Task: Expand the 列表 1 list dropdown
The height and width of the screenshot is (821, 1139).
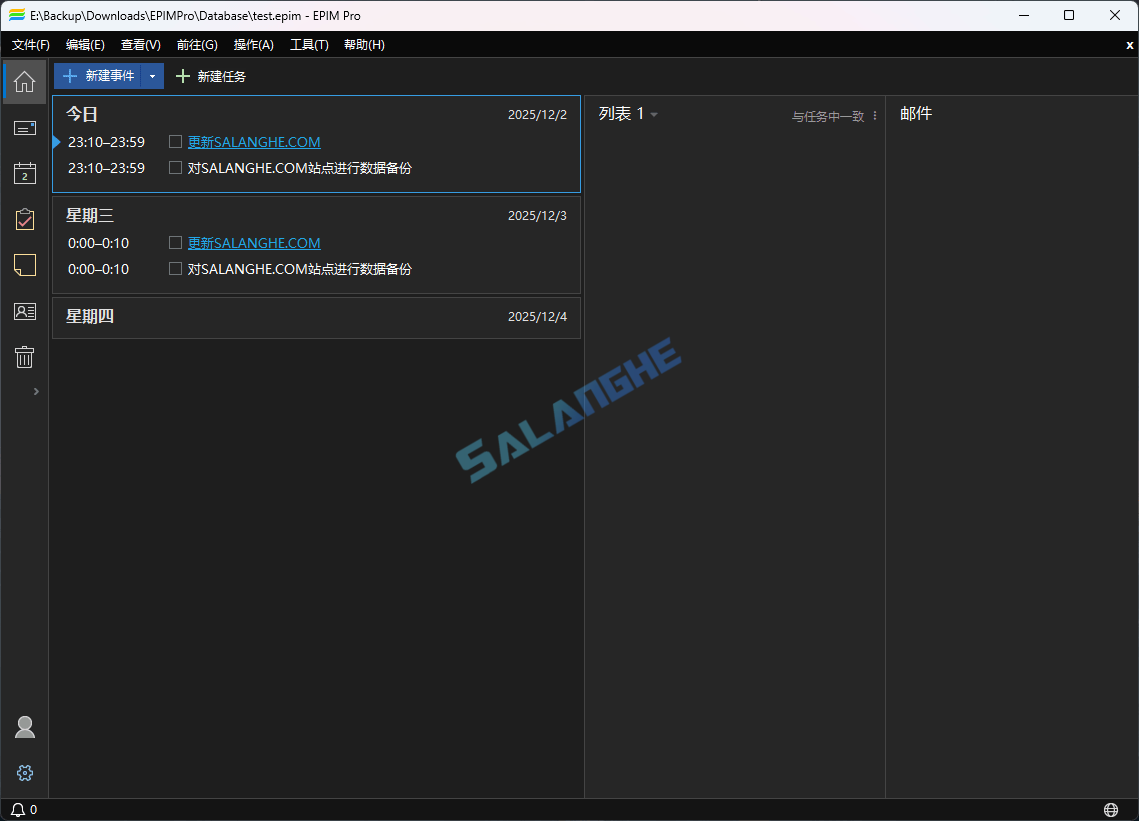Action: (654, 115)
